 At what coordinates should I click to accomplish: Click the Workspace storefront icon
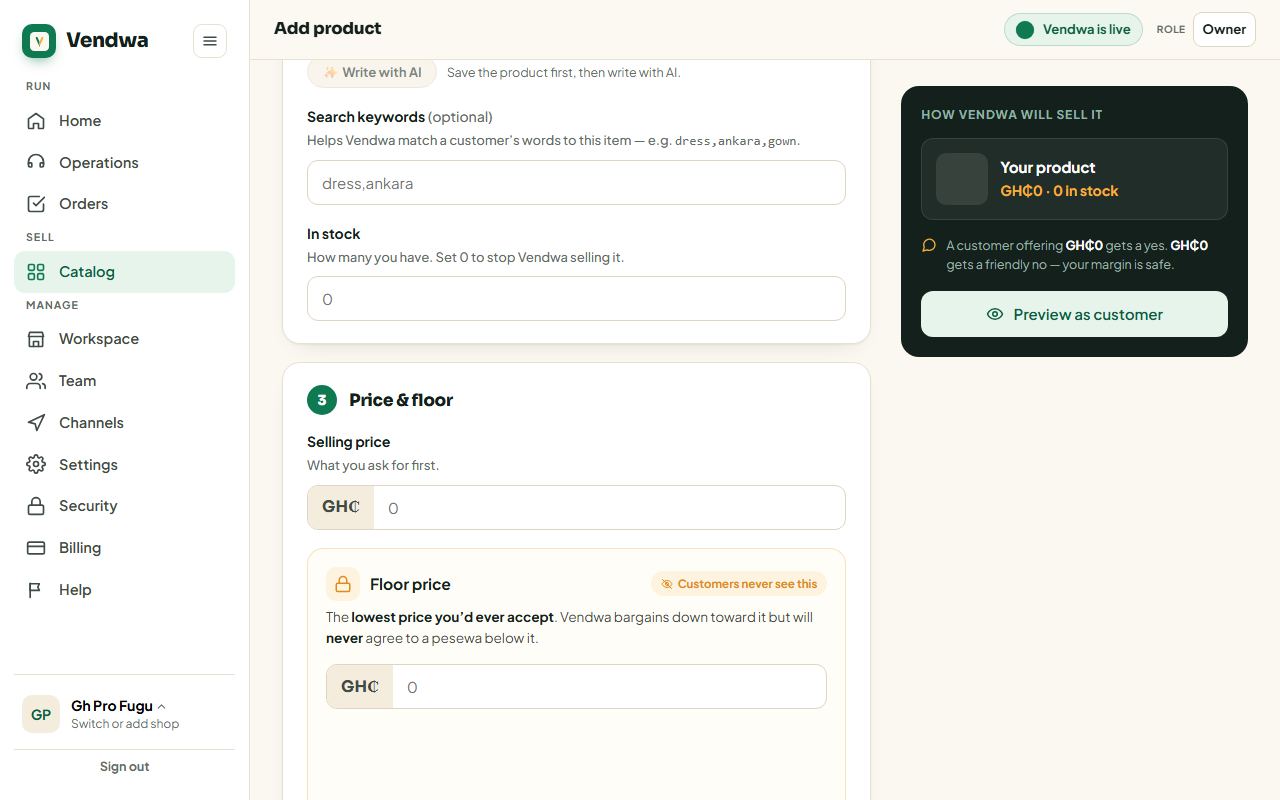(36, 339)
